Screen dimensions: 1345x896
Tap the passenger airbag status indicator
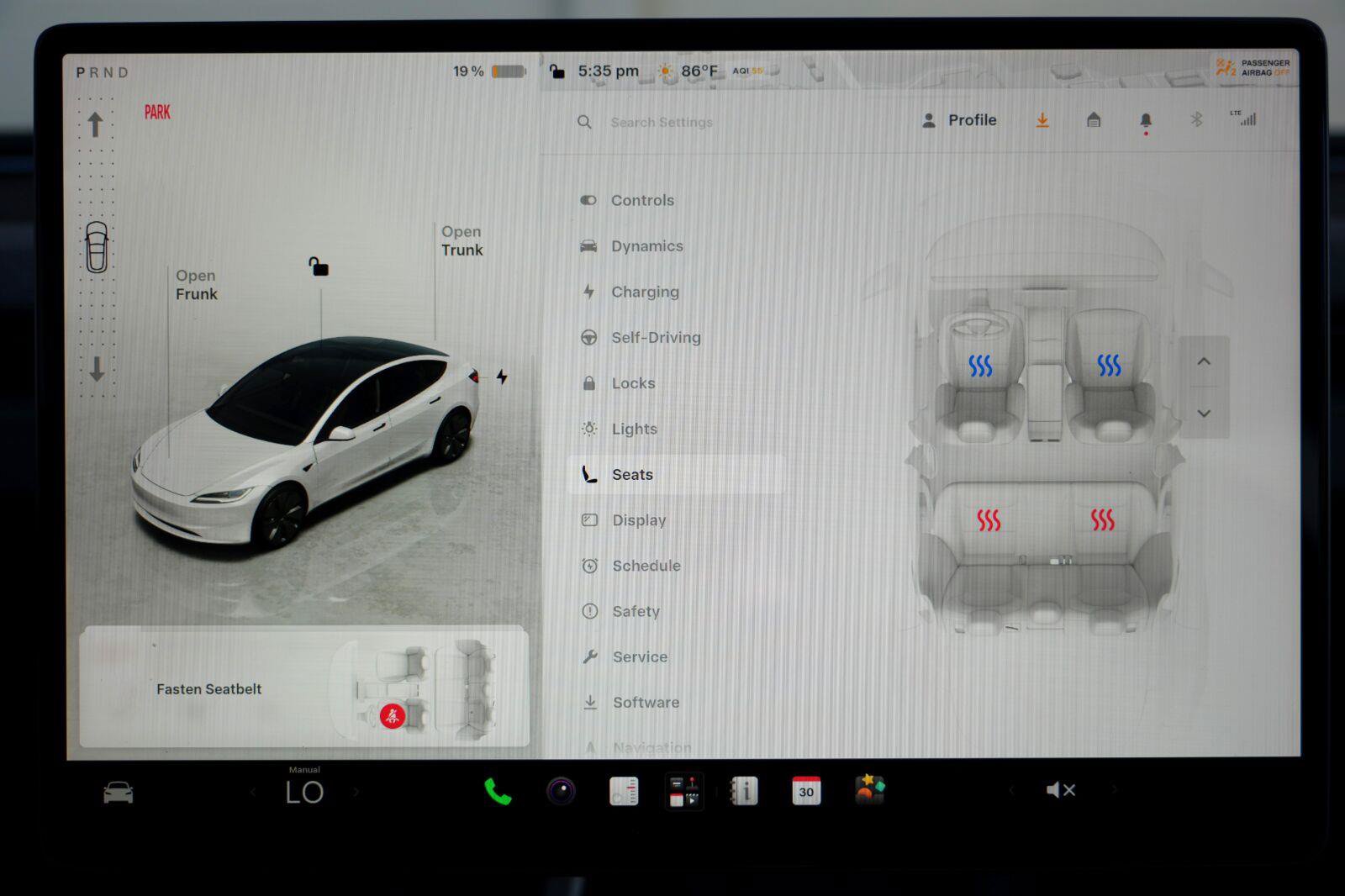[1252, 67]
